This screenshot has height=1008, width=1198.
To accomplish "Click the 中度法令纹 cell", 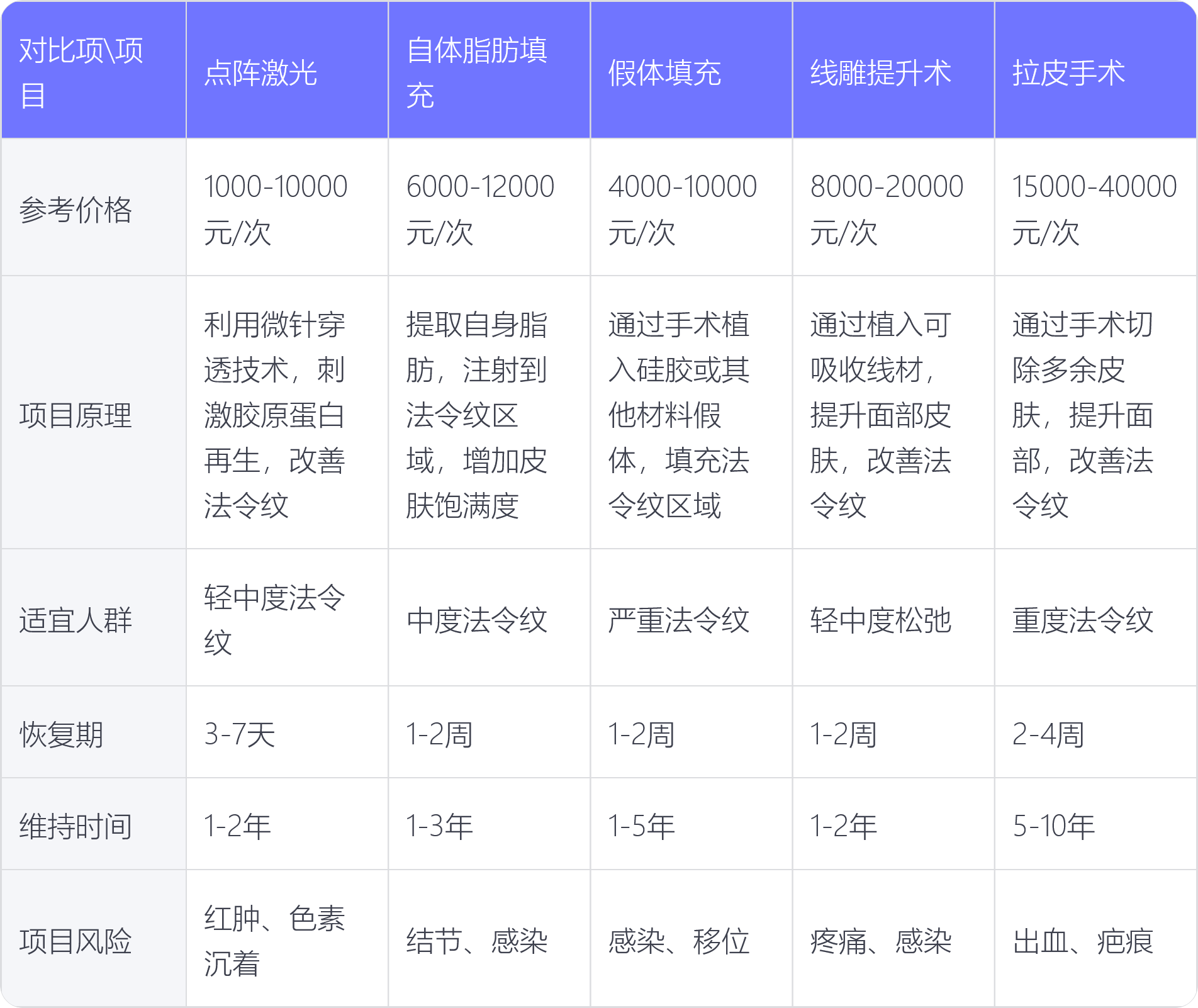I will pyautogui.click(x=490, y=617).
